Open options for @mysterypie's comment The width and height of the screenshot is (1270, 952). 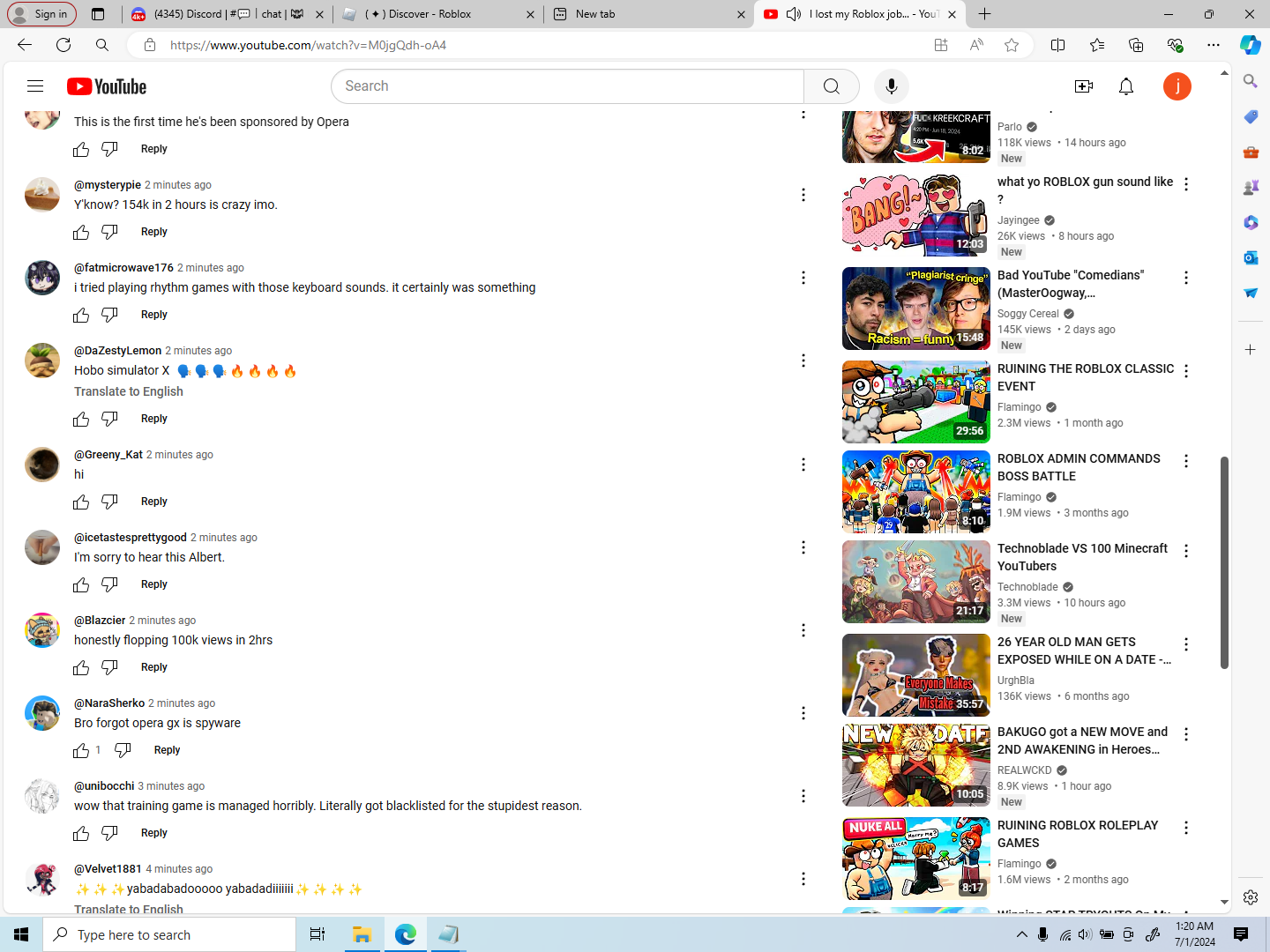(x=803, y=195)
